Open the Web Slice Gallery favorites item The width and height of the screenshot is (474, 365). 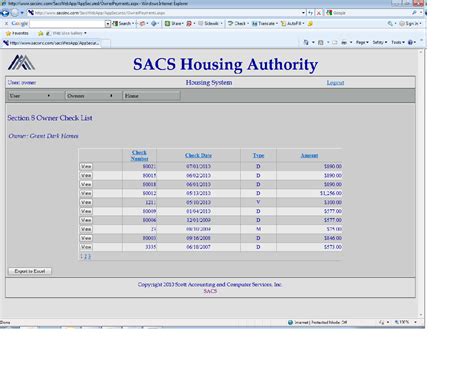coord(66,33)
